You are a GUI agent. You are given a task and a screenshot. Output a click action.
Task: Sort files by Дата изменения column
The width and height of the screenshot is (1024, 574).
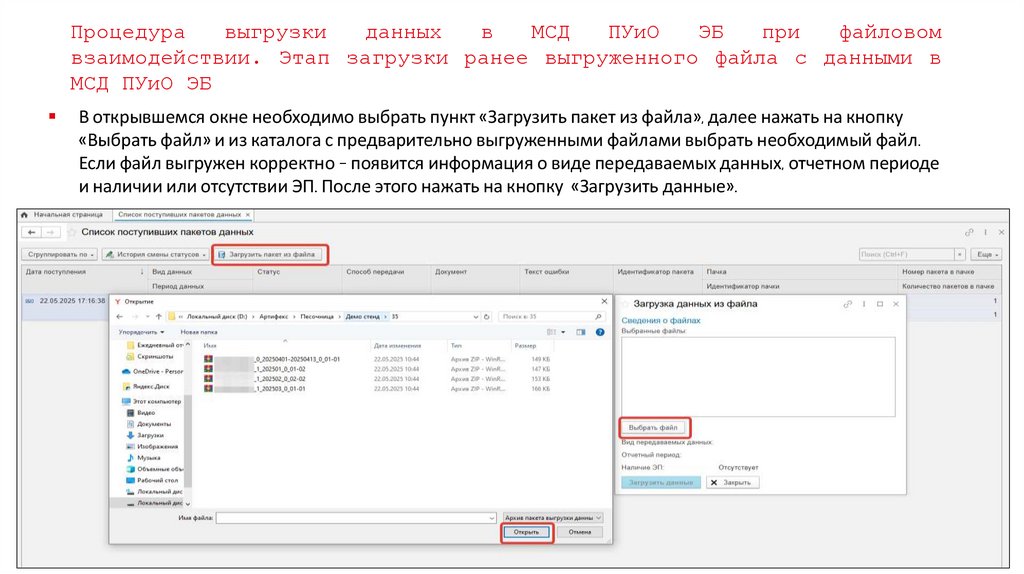pyautogui.click(x=397, y=345)
